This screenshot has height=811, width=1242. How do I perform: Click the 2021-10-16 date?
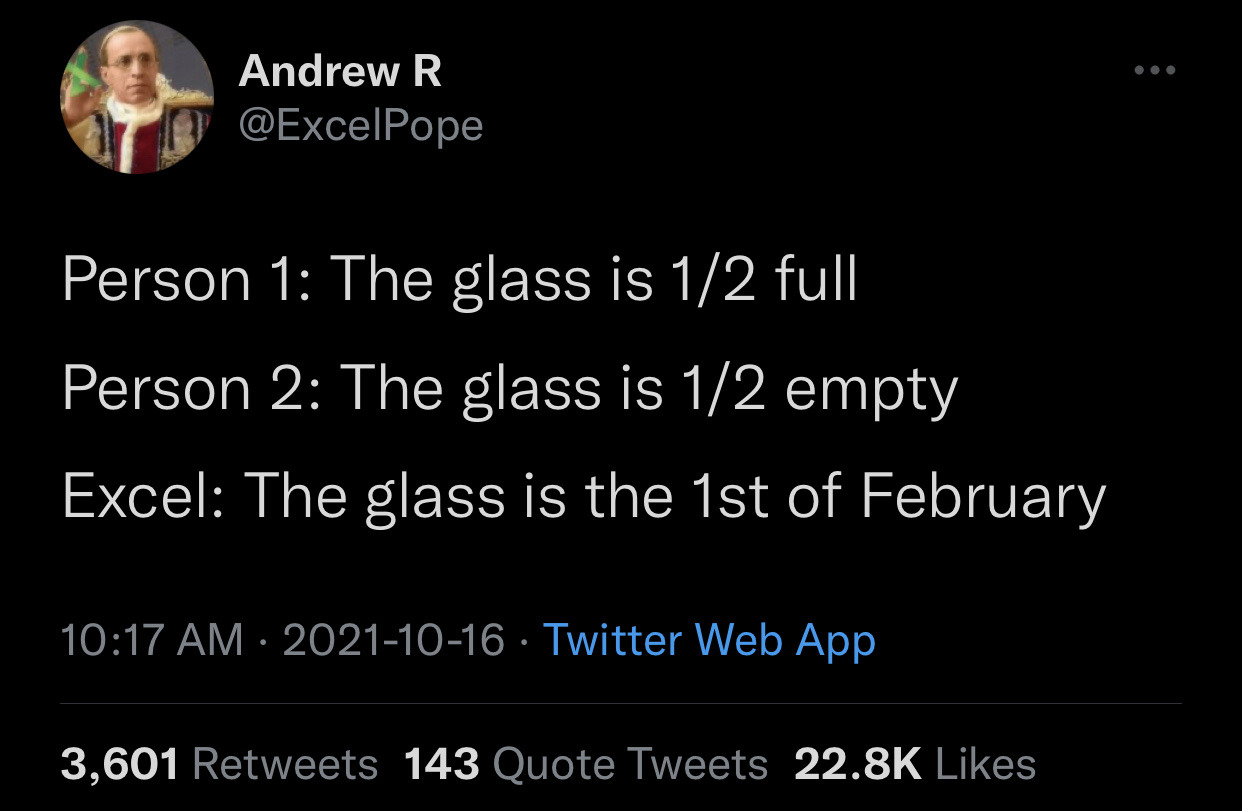[393, 640]
